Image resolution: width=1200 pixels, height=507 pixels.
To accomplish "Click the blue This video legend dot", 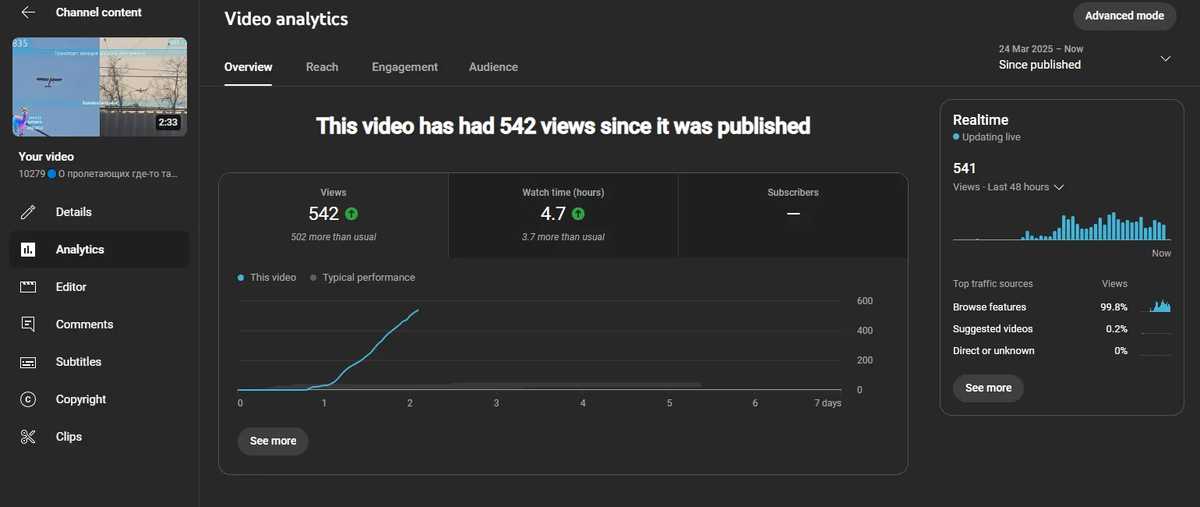I will [241, 278].
